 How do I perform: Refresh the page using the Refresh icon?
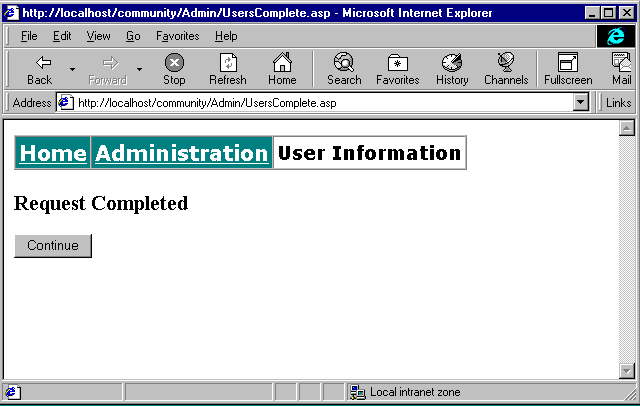tap(227, 63)
